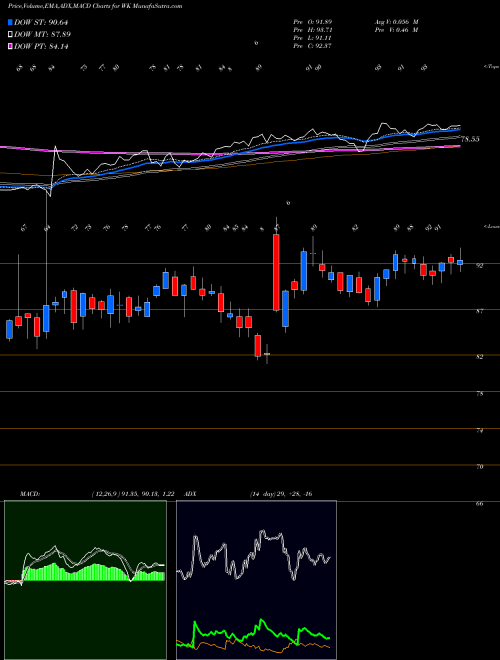Click the chart title mentioning MunafaSutra.com

(95, 7)
